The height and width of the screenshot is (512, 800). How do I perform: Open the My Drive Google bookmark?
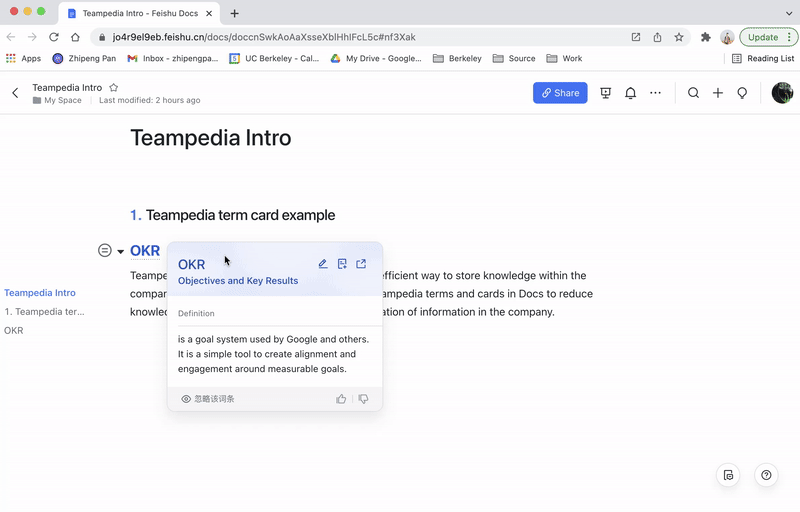376,59
